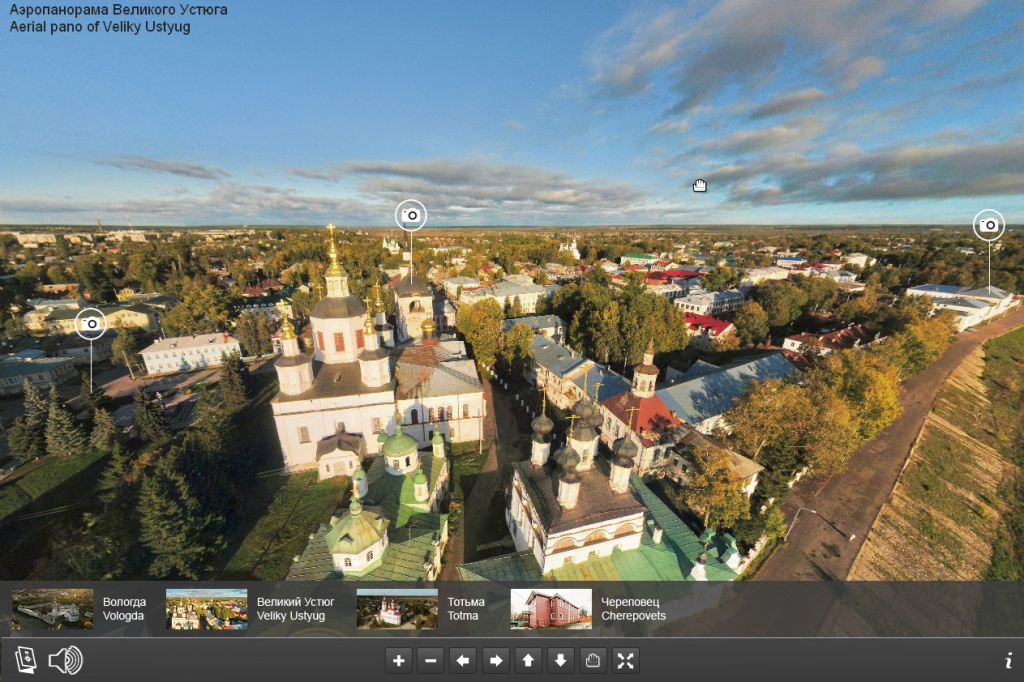The image size is (1024, 682).
Task: Toggle the thumbnail gallery panel icon
Action: (x=25, y=660)
